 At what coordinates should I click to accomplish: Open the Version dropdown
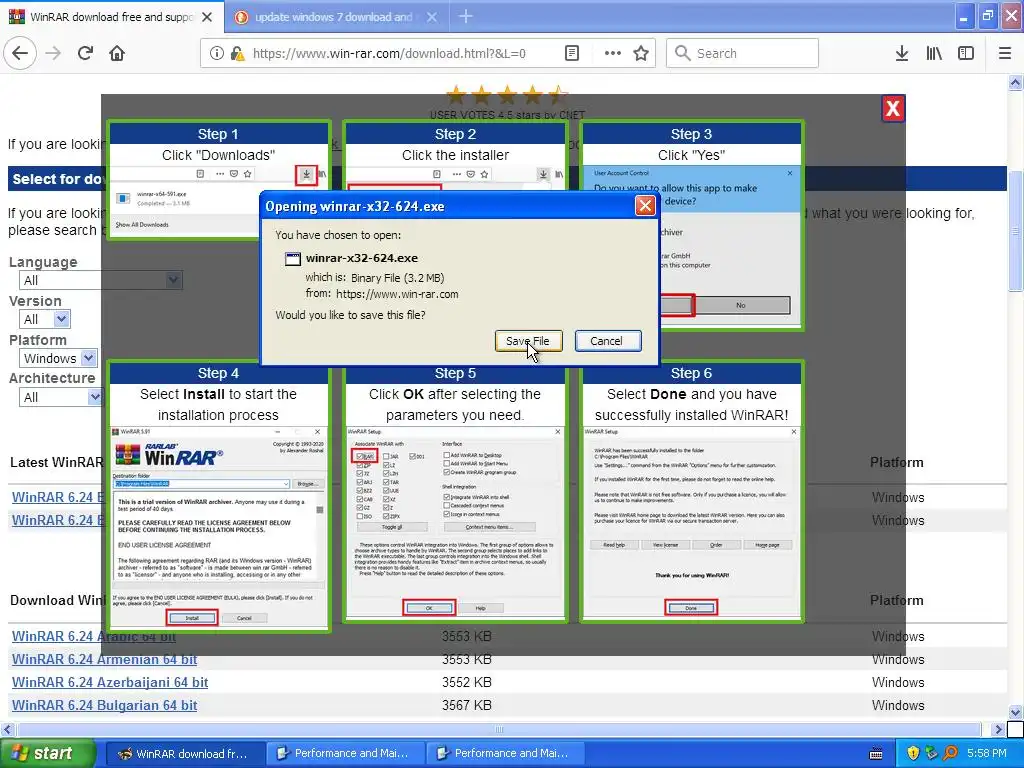44,319
